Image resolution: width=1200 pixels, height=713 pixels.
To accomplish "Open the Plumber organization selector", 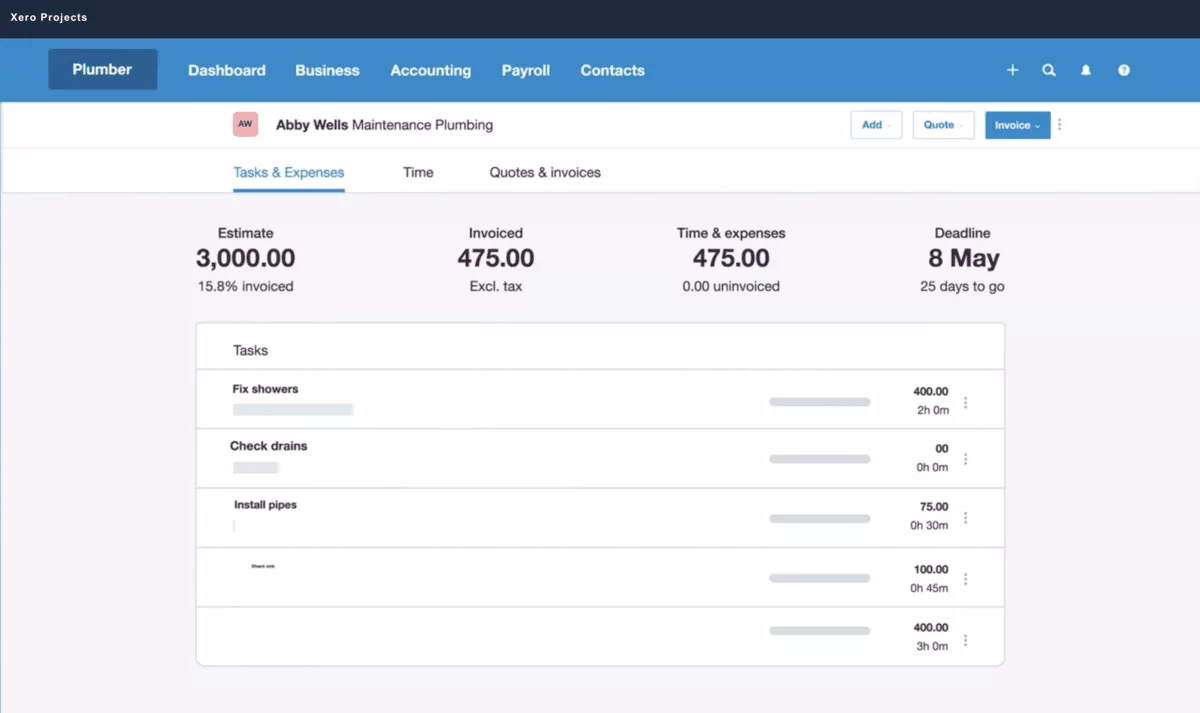I will click(x=102, y=69).
